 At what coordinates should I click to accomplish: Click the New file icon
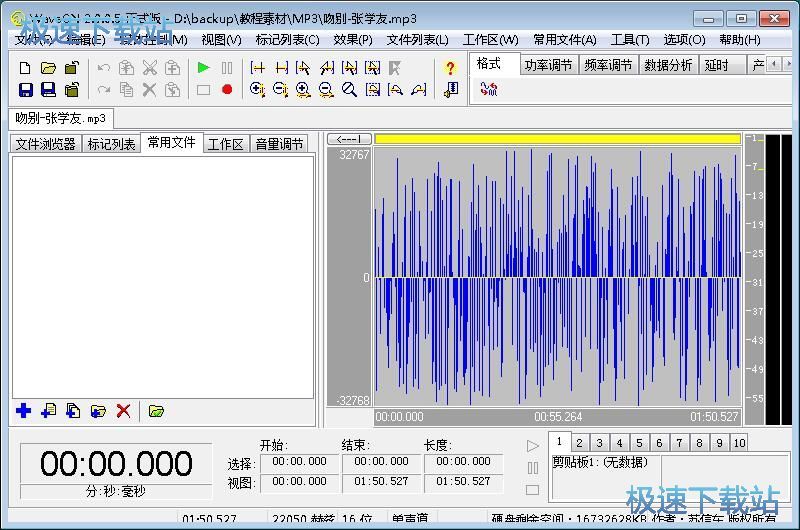point(26,68)
